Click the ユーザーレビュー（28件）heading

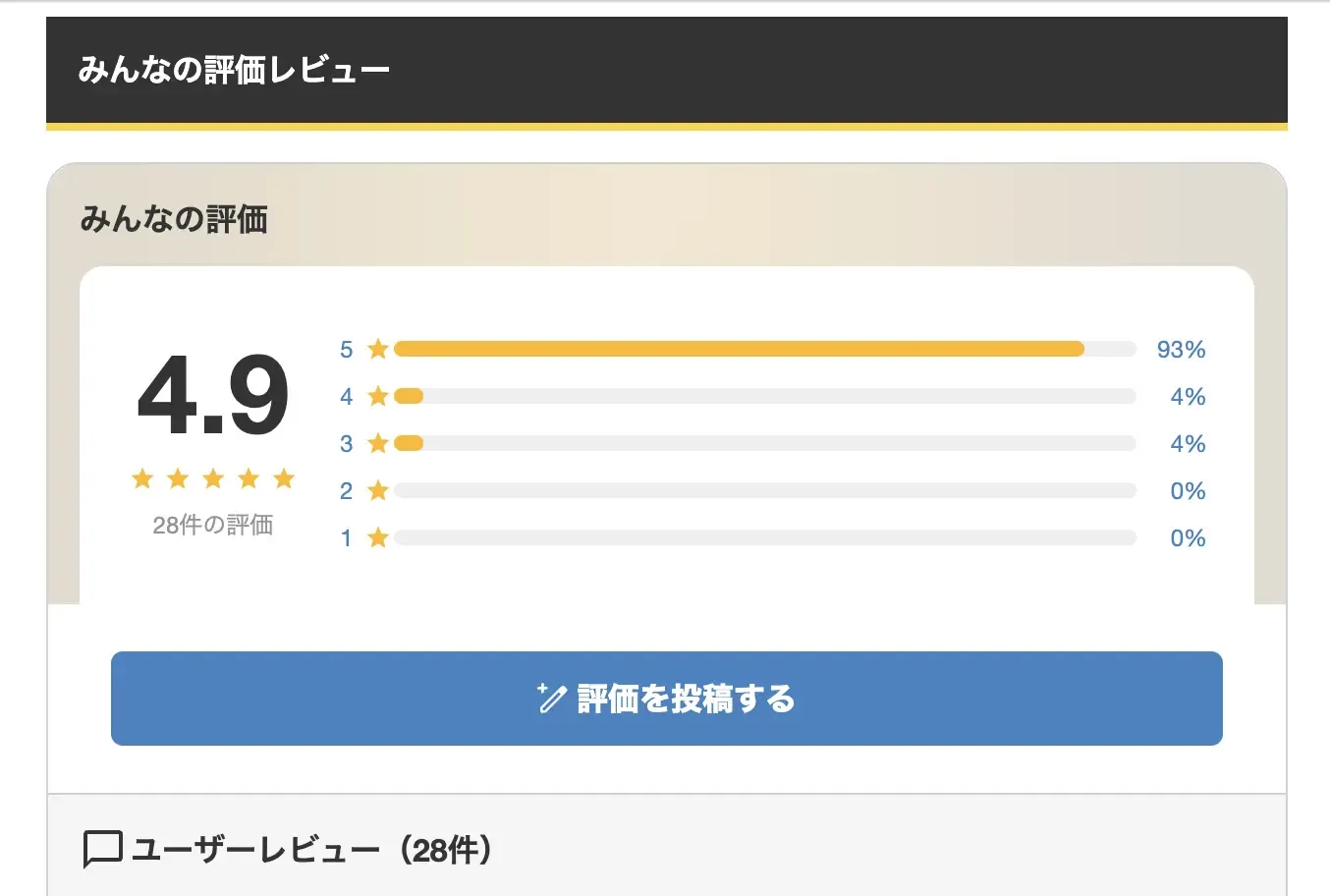[x=311, y=849]
